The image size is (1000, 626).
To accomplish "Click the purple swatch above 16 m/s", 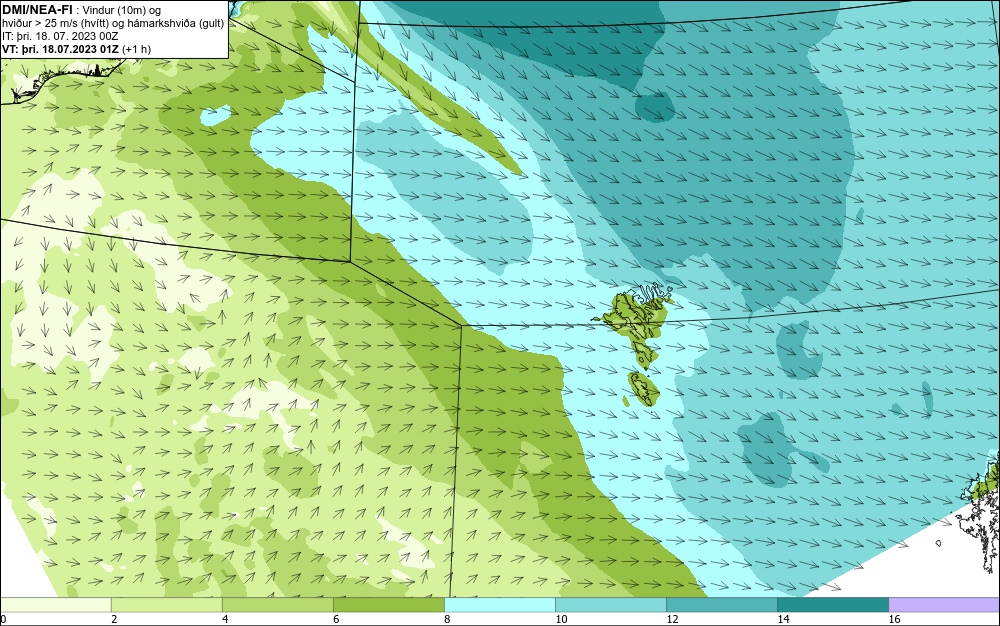I will (944, 604).
